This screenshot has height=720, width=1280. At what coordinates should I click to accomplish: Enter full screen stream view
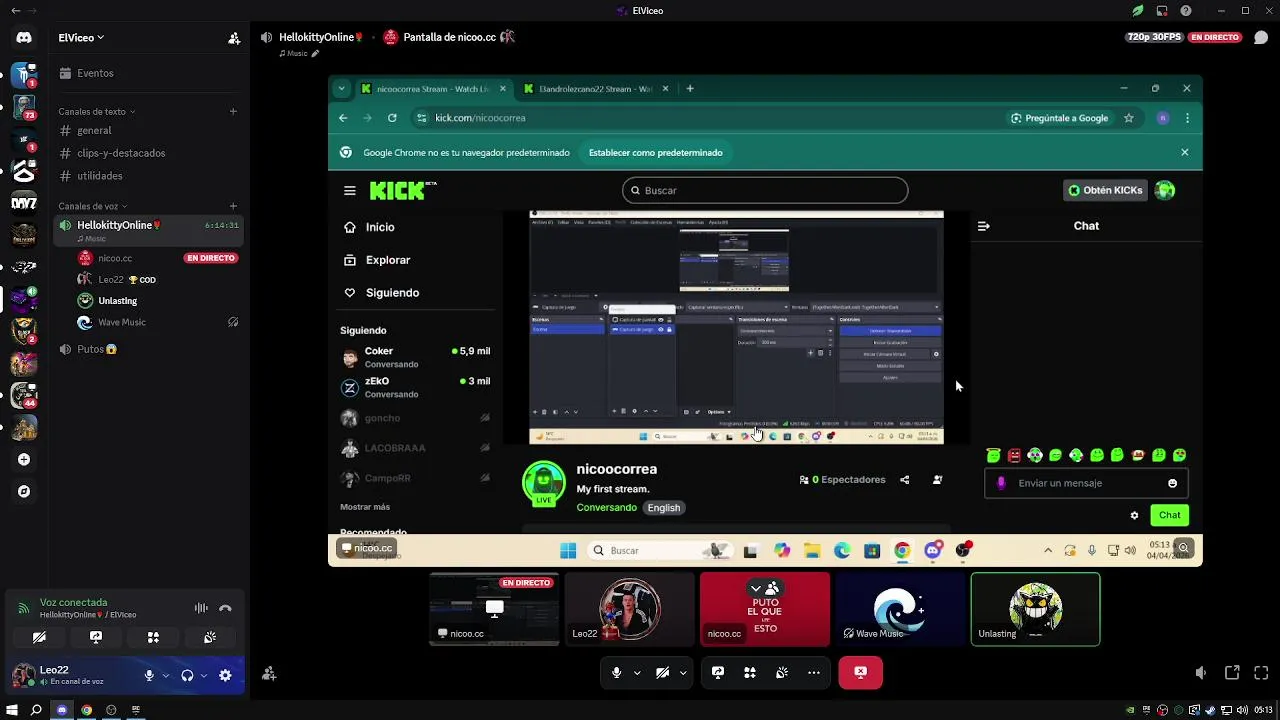coord(1261,673)
